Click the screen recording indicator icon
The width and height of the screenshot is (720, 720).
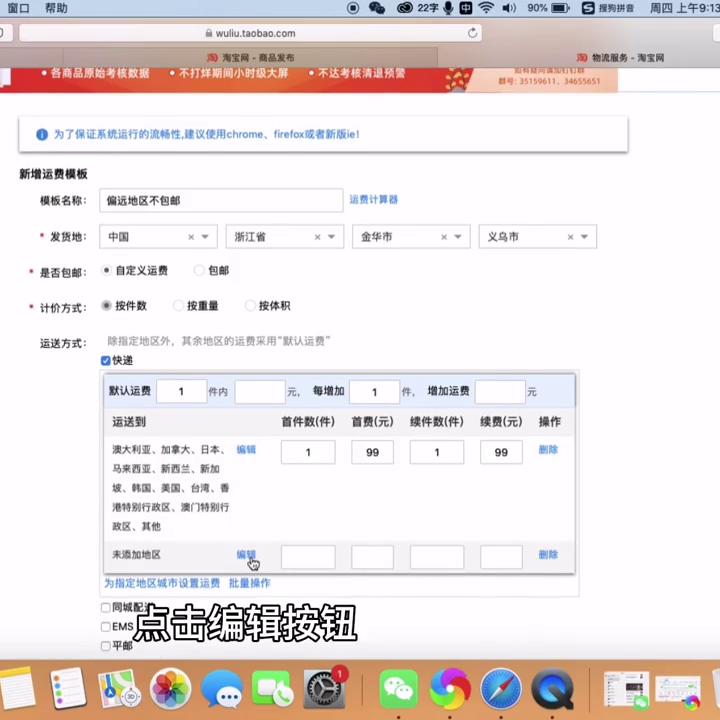pyautogui.click(x=353, y=8)
